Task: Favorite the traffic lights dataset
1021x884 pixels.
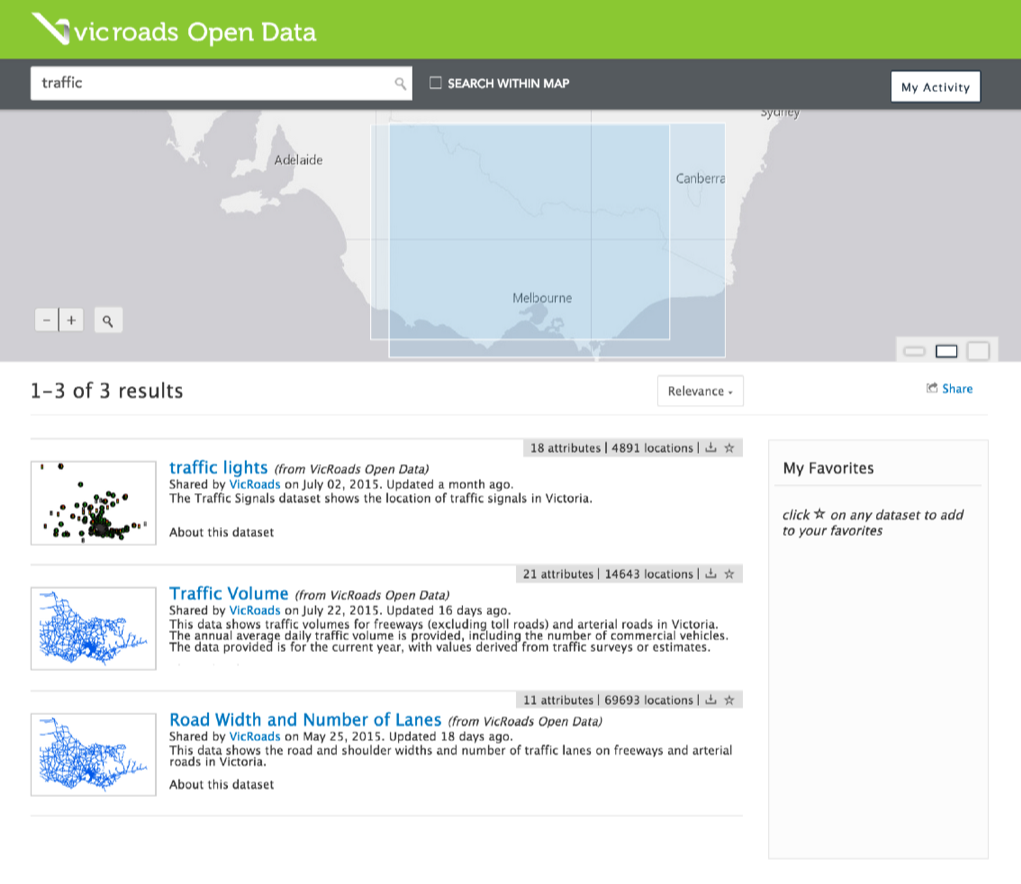Action: click(x=729, y=448)
